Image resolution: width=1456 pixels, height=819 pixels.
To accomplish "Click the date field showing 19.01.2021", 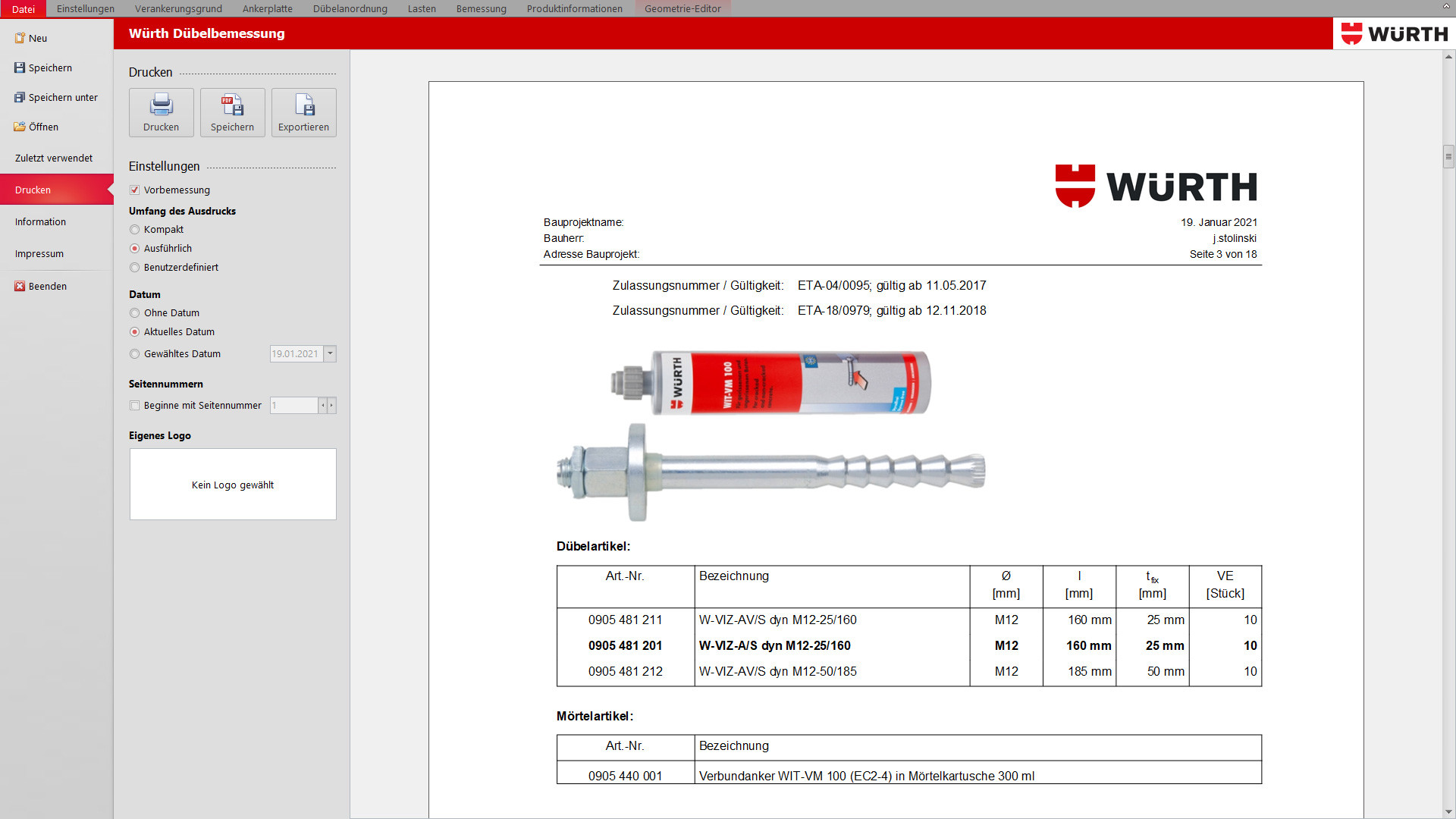I will click(297, 353).
